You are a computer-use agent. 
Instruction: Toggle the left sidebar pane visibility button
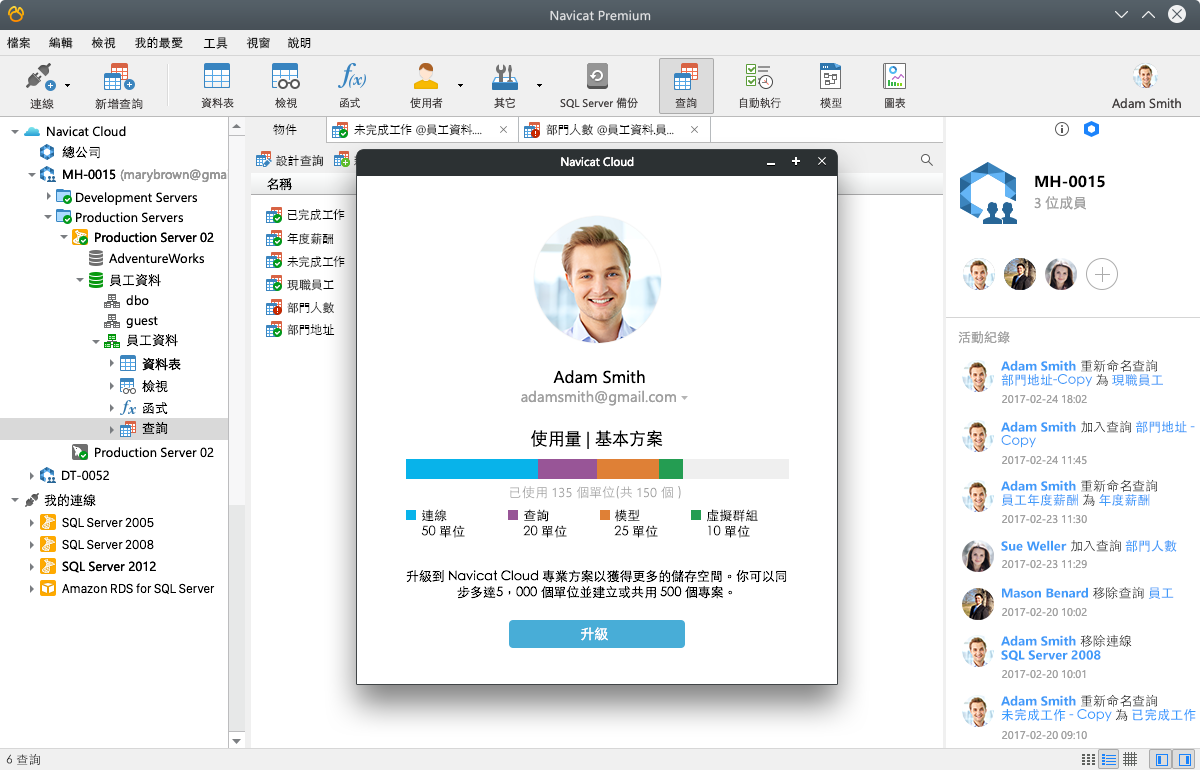pos(1161,760)
